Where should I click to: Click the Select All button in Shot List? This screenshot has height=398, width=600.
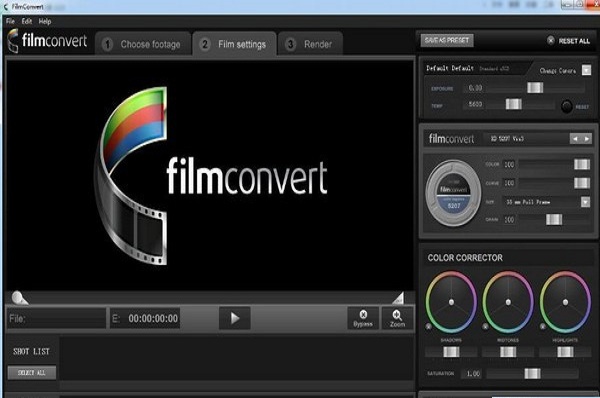(x=32, y=372)
